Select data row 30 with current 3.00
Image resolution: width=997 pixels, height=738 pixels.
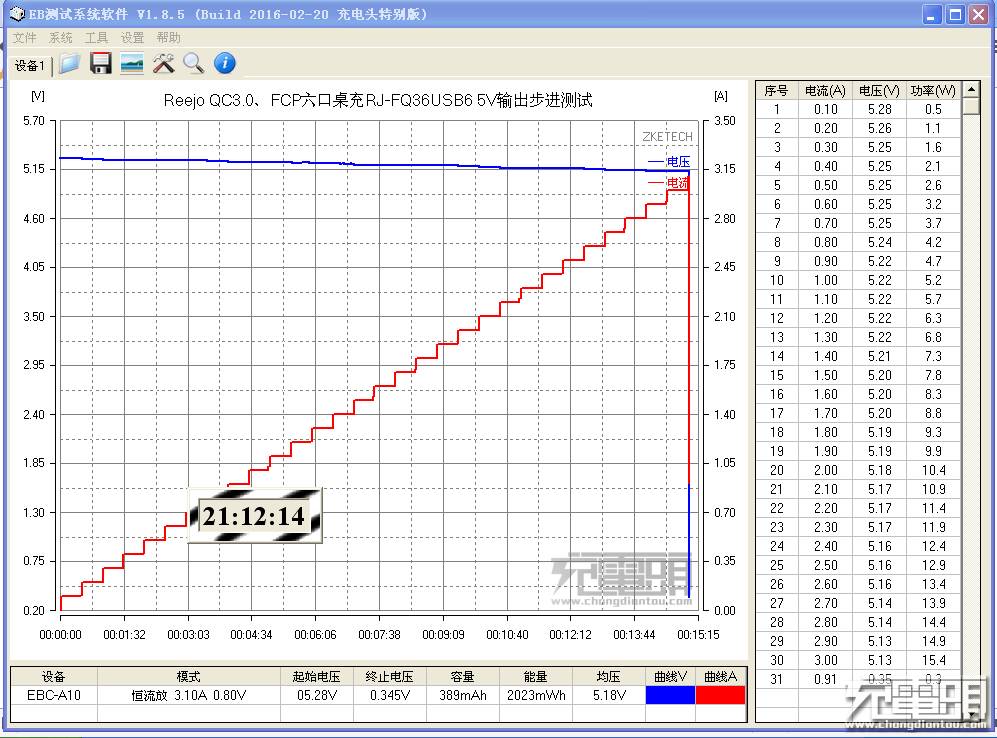coord(859,660)
